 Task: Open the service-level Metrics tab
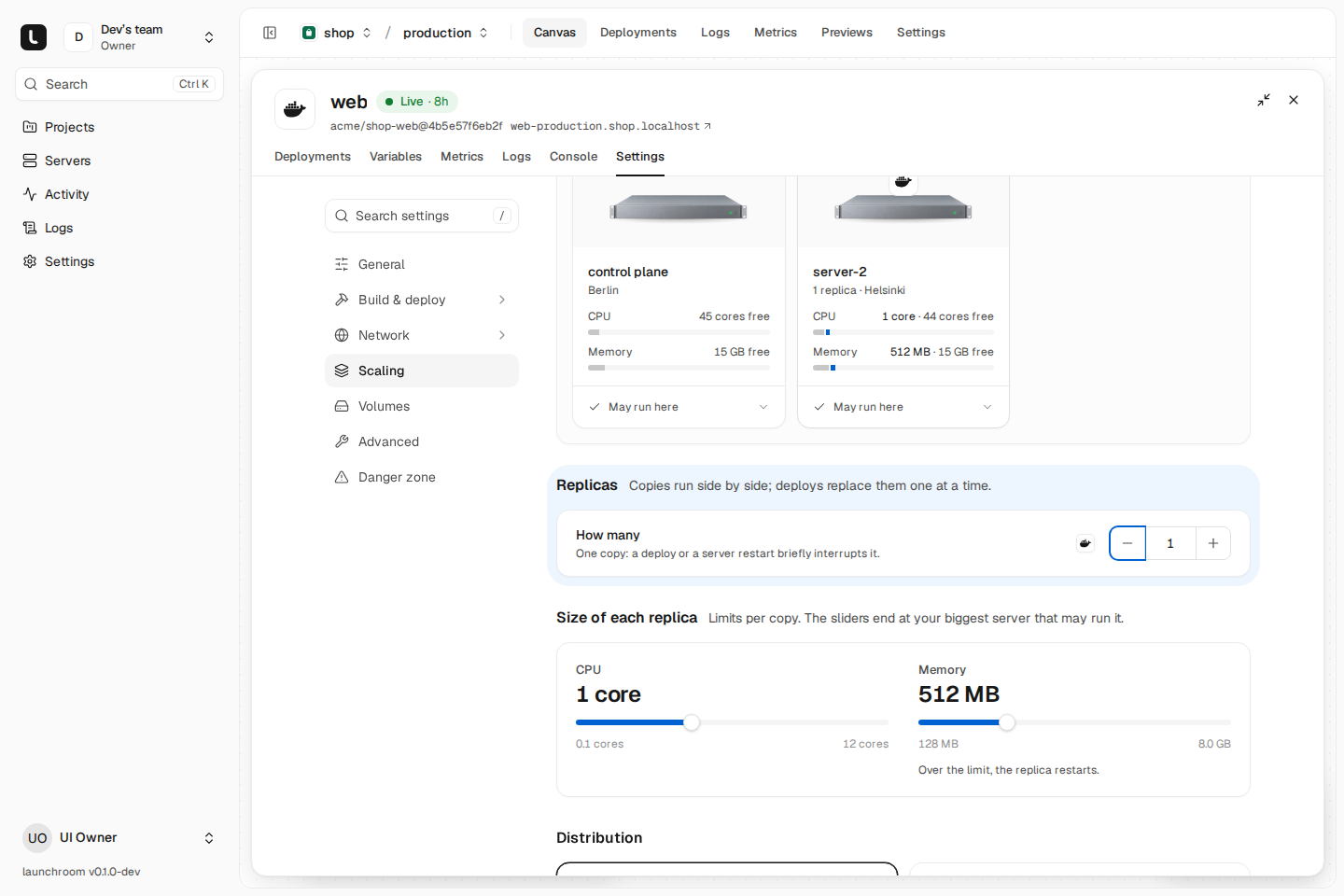(x=462, y=157)
